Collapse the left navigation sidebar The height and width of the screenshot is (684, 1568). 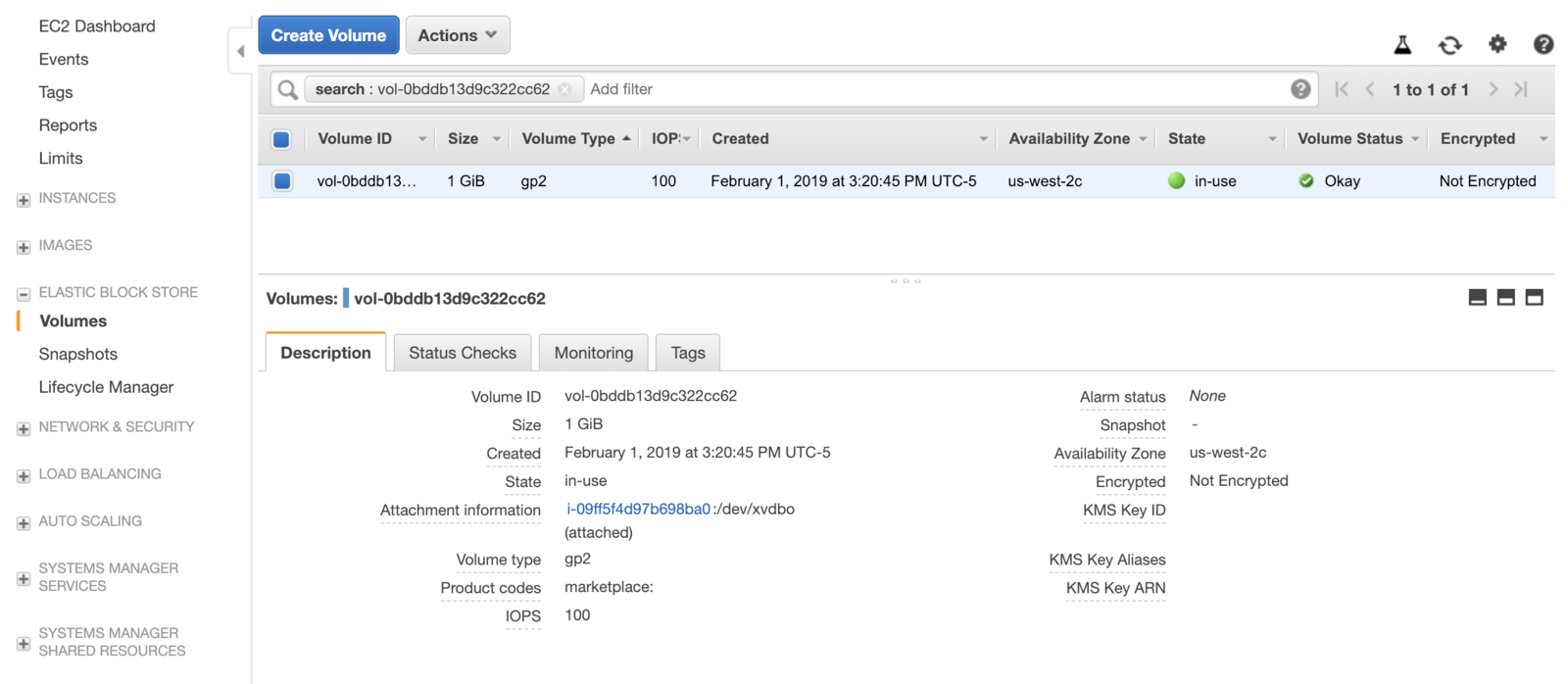[x=240, y=51]
